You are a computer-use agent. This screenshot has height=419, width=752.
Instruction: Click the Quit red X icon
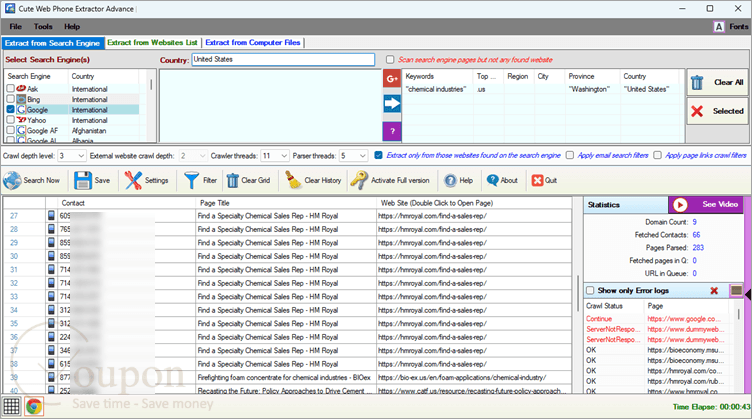point(537,180)
